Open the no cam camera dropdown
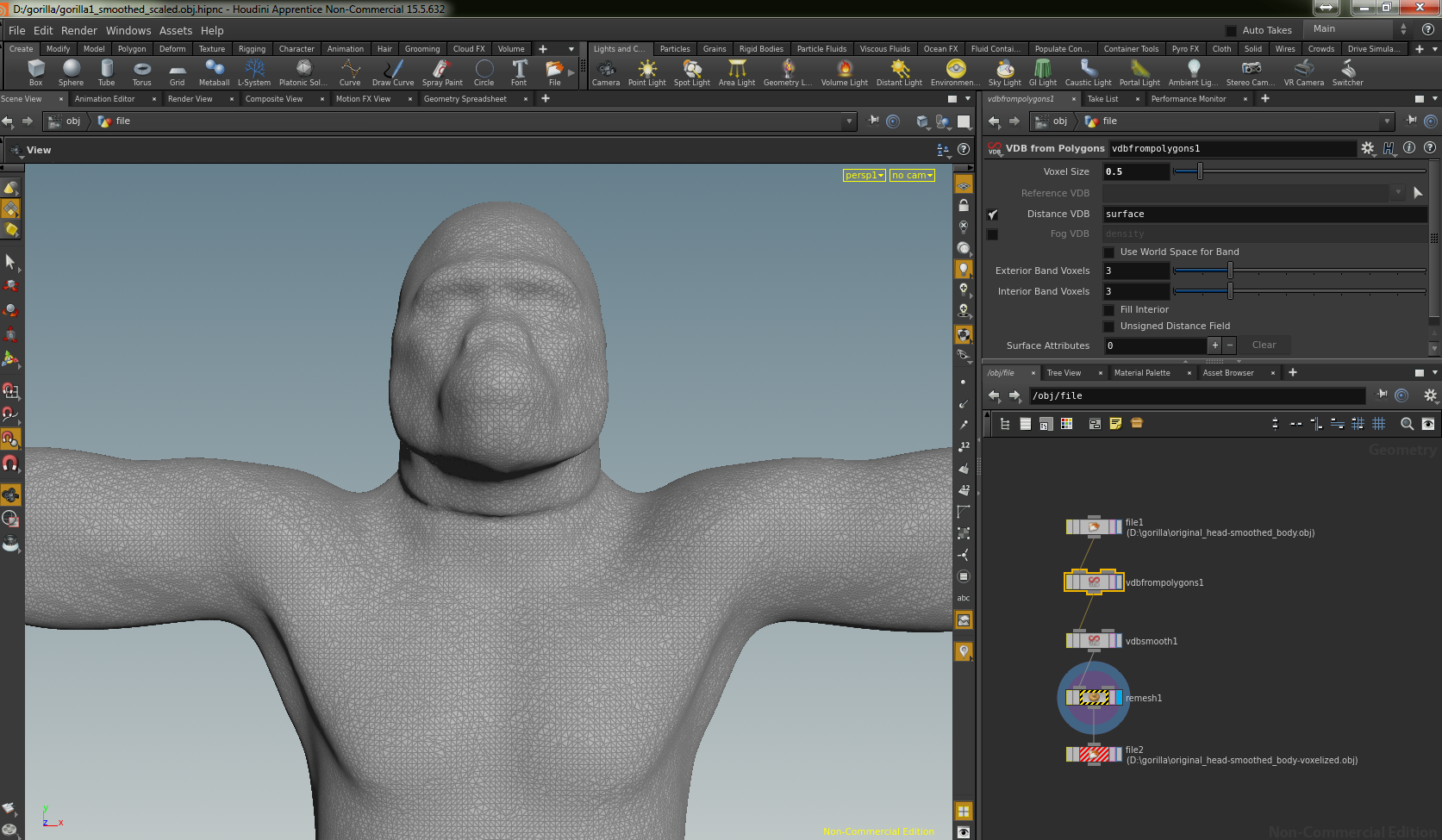The image size is (1442, 840). (x=913, y=175)
